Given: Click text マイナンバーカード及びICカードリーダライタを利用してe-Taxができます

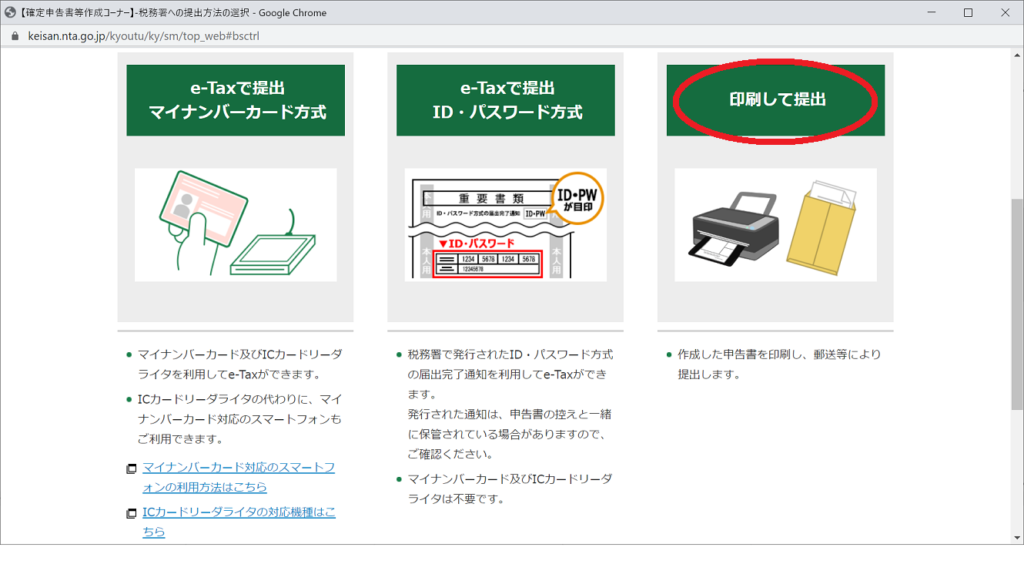Looking at the screenshot, I should click(240, 364).
